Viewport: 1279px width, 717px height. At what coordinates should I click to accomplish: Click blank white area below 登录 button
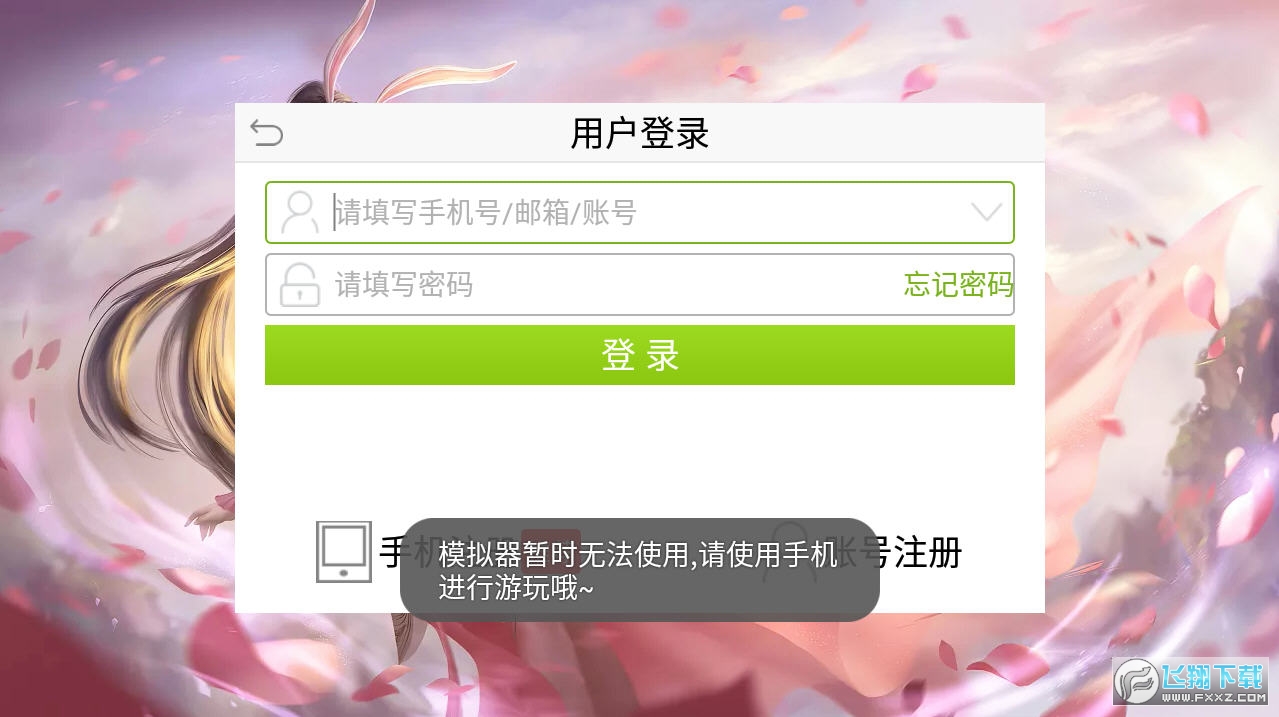(x=640, y=450)
